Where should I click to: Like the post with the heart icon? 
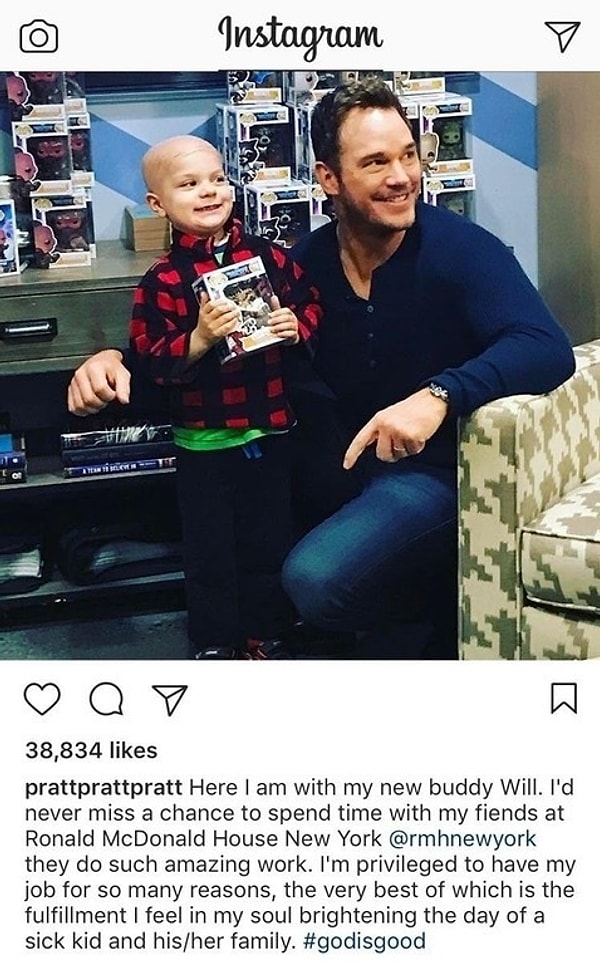(42, 698)
